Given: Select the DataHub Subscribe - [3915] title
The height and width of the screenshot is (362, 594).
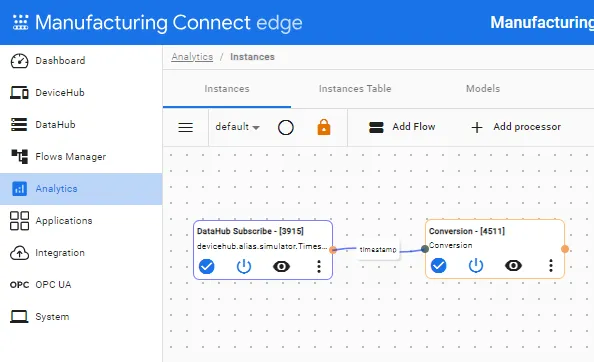Looking at the screenshot, I should tap(250, 231).
